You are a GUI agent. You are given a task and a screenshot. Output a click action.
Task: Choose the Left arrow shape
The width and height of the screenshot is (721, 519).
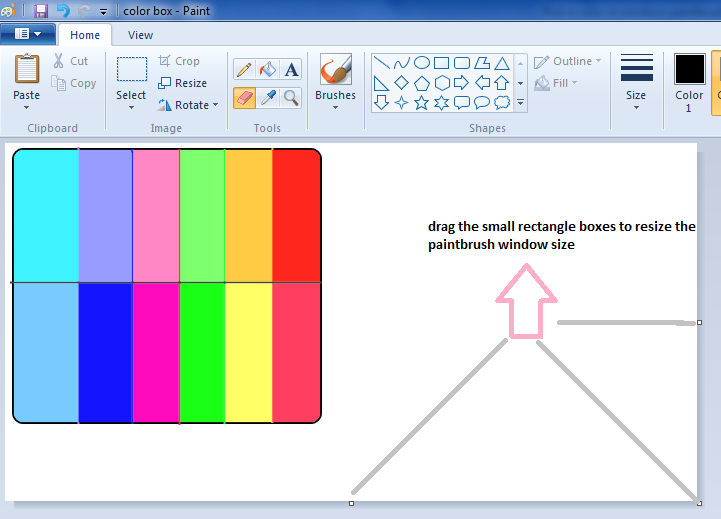[482, 83]
